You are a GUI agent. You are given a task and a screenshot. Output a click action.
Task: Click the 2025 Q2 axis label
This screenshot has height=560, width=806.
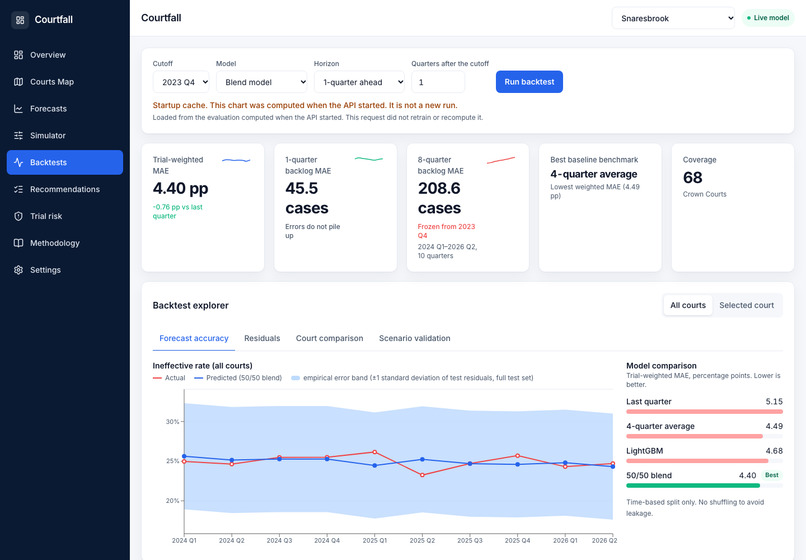(x=422, y=540)
